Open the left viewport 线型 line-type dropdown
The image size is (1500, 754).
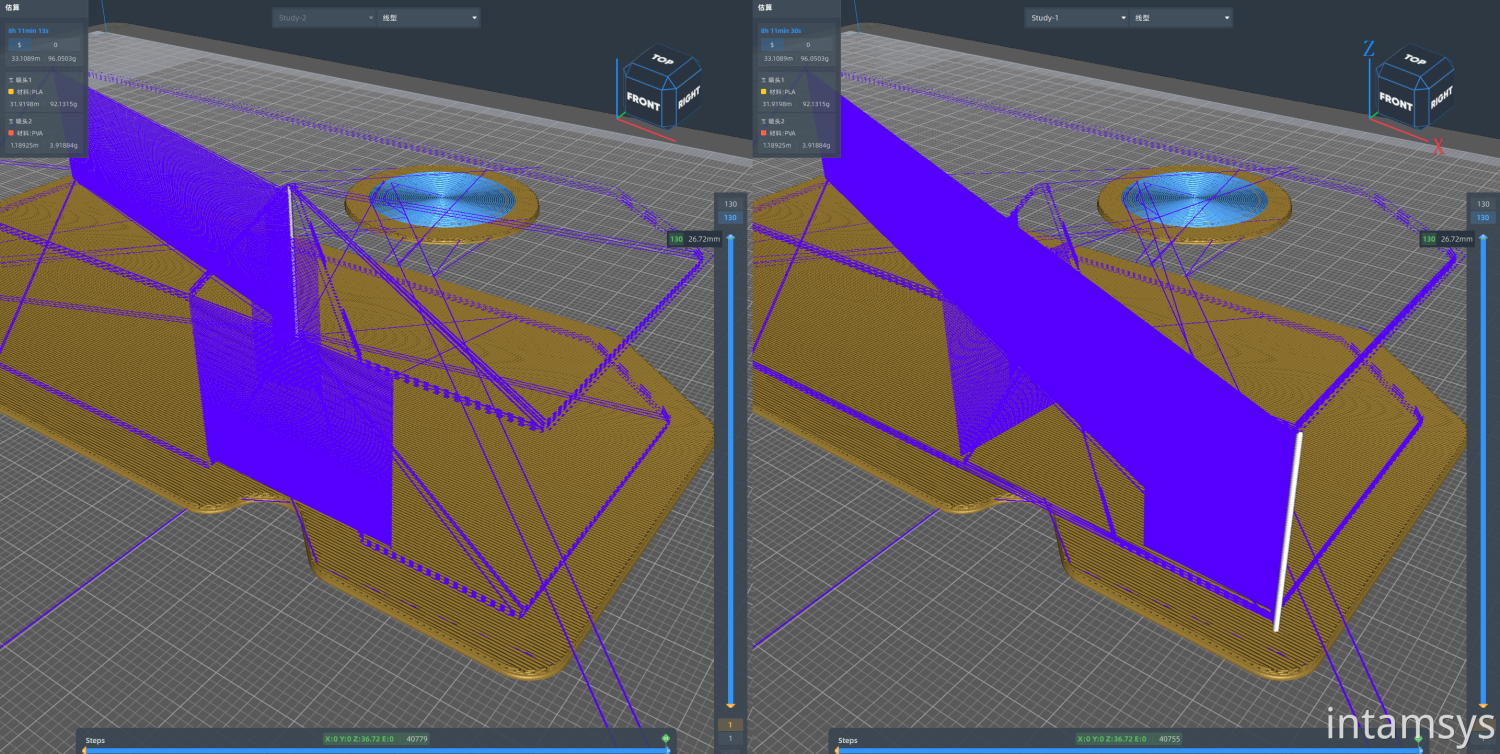(428, 17)
